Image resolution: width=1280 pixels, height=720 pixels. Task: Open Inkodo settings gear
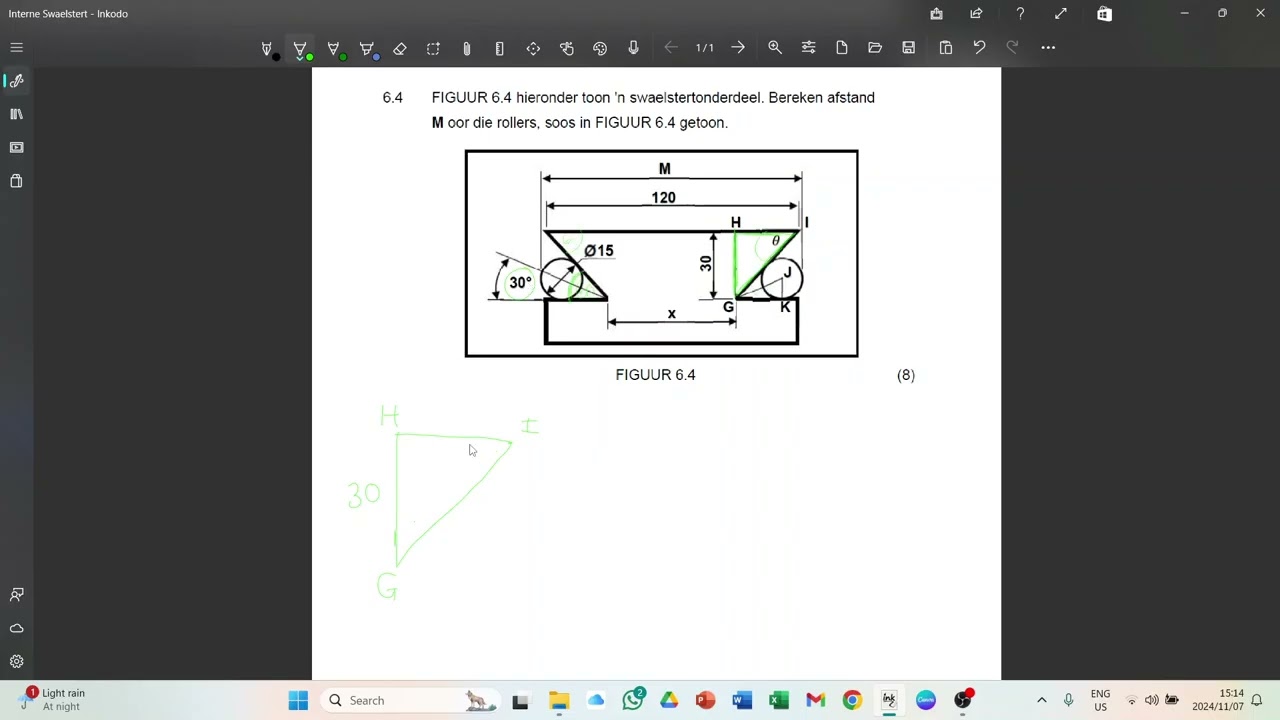click(16, 662)
